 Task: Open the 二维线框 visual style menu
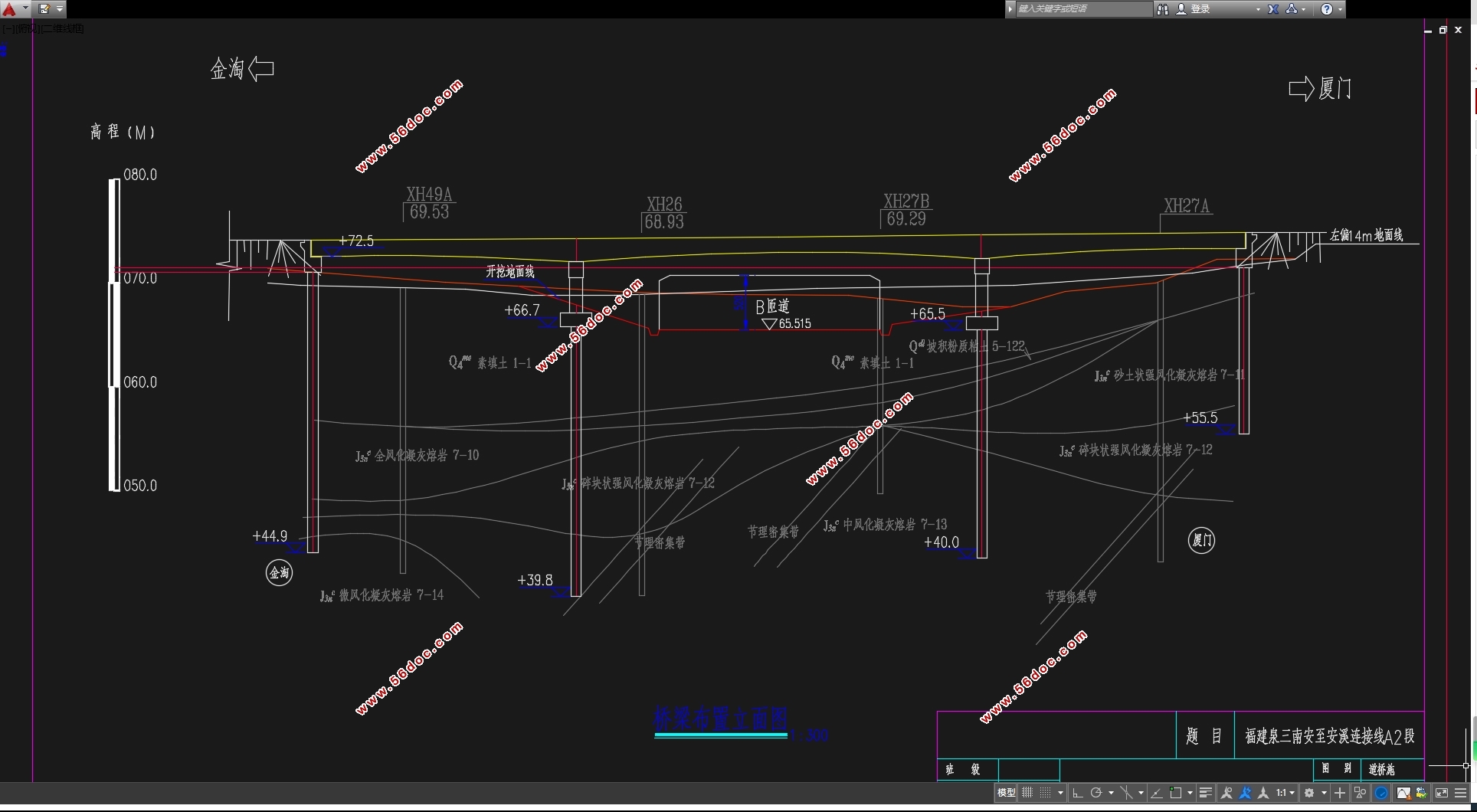[x=63, y=28]
